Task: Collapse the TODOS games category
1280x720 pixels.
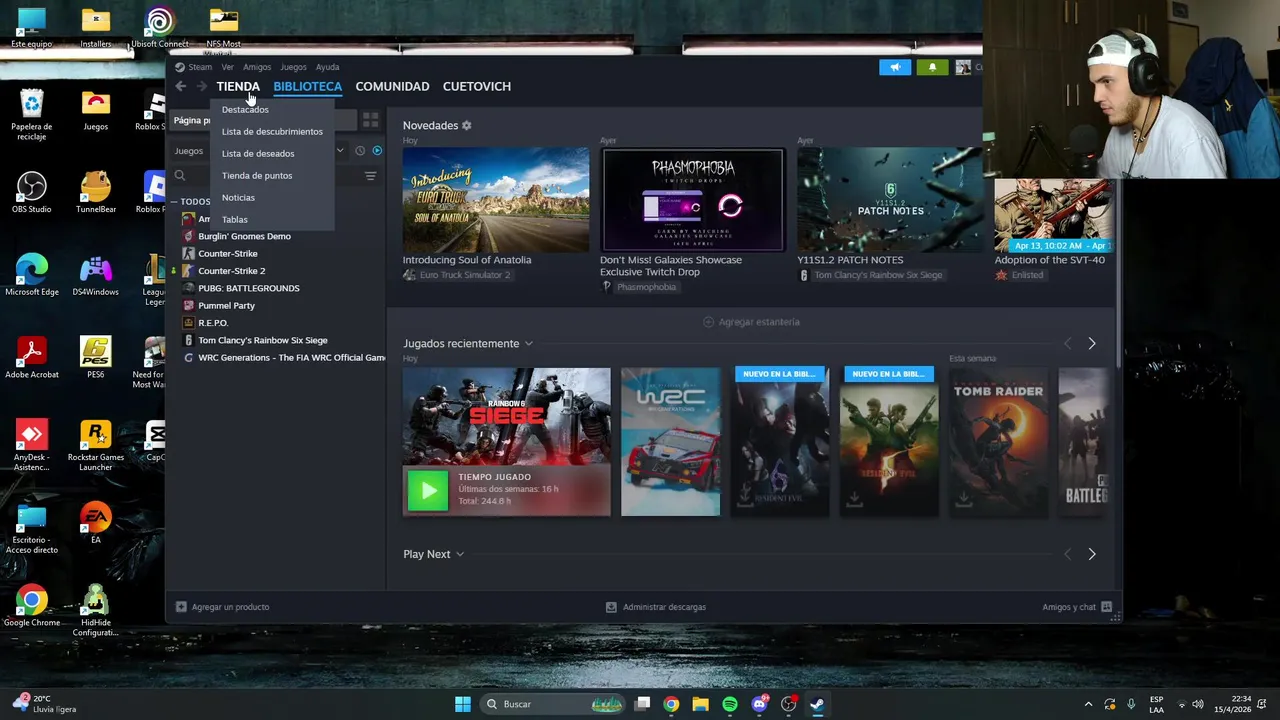Action: (174, 202)
